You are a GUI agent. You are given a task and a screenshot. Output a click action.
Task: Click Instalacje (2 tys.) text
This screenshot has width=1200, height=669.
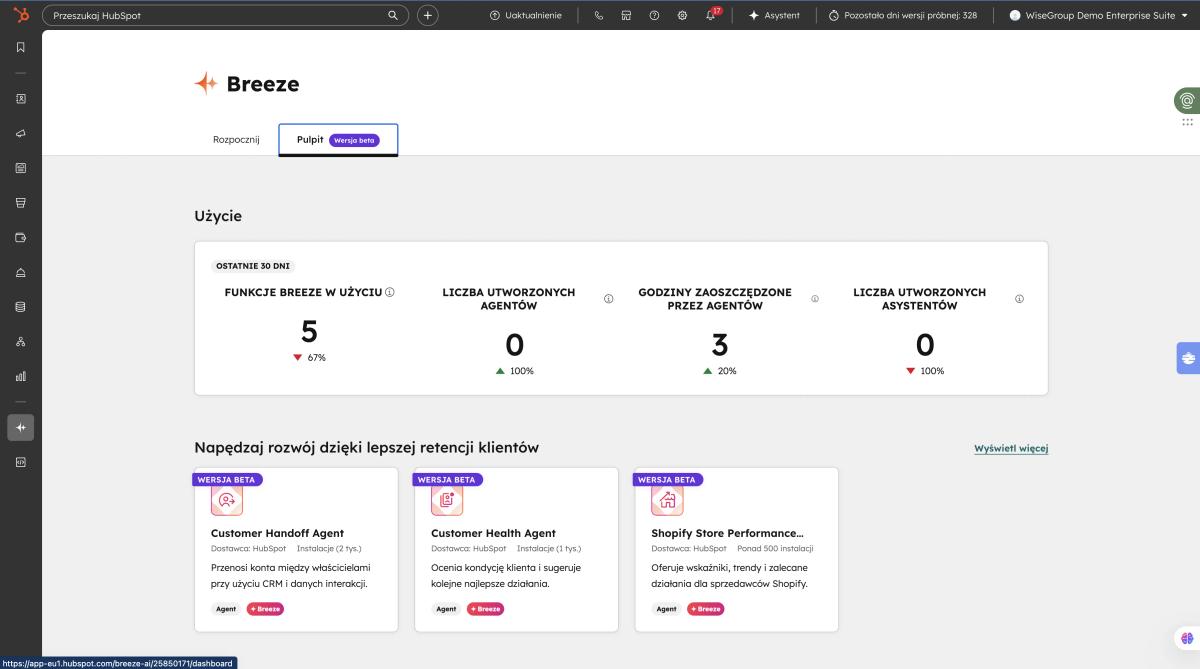pos(328,548)
